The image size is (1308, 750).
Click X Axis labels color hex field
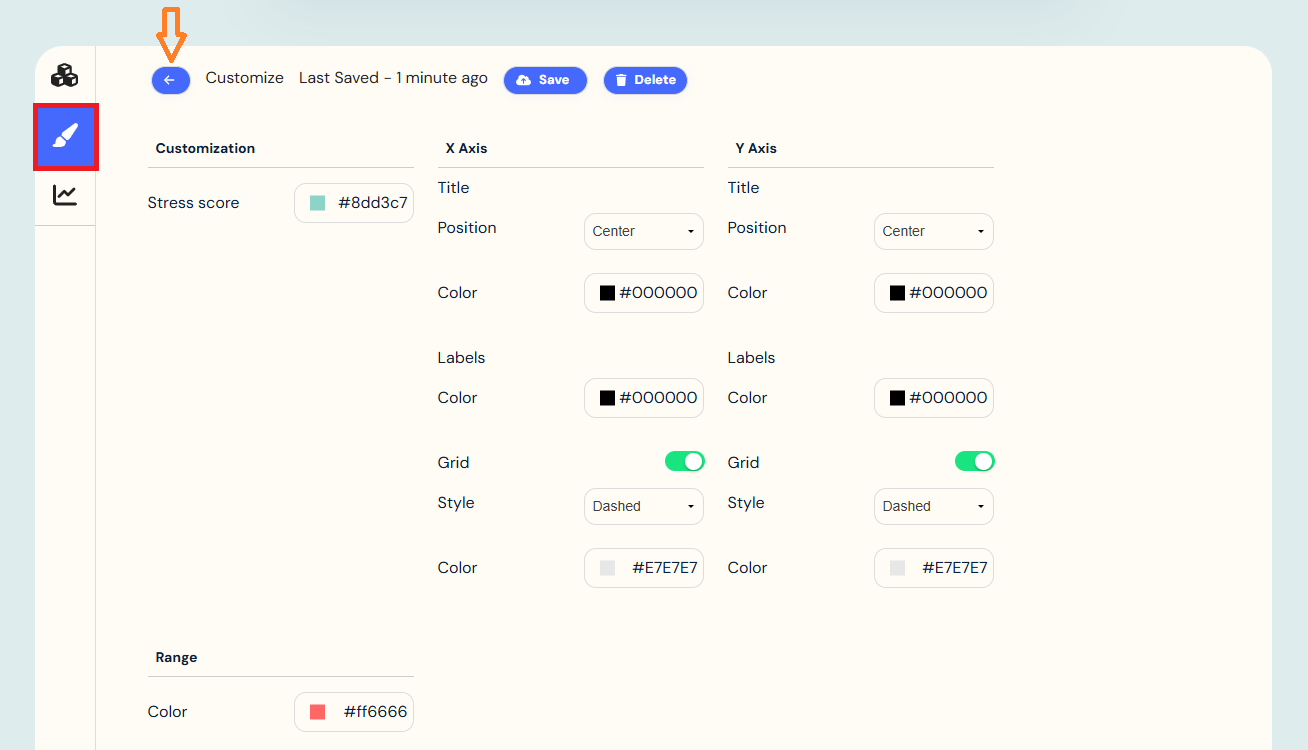[658, 398]
